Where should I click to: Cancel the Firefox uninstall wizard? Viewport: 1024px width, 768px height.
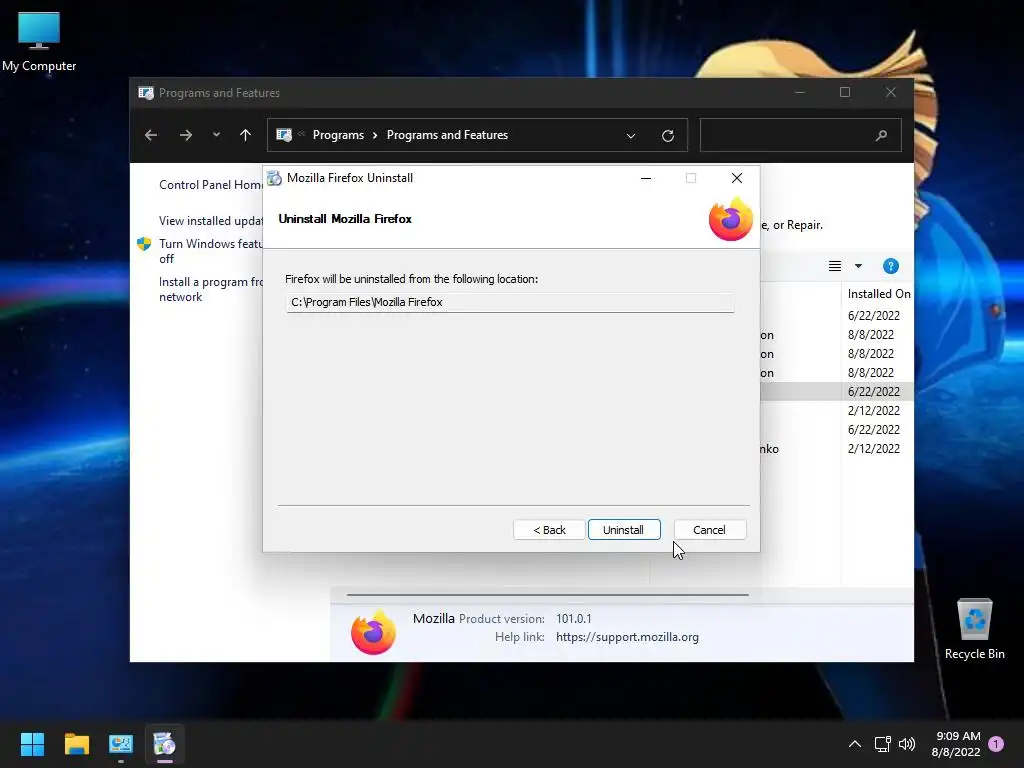[x=709, y=530]
